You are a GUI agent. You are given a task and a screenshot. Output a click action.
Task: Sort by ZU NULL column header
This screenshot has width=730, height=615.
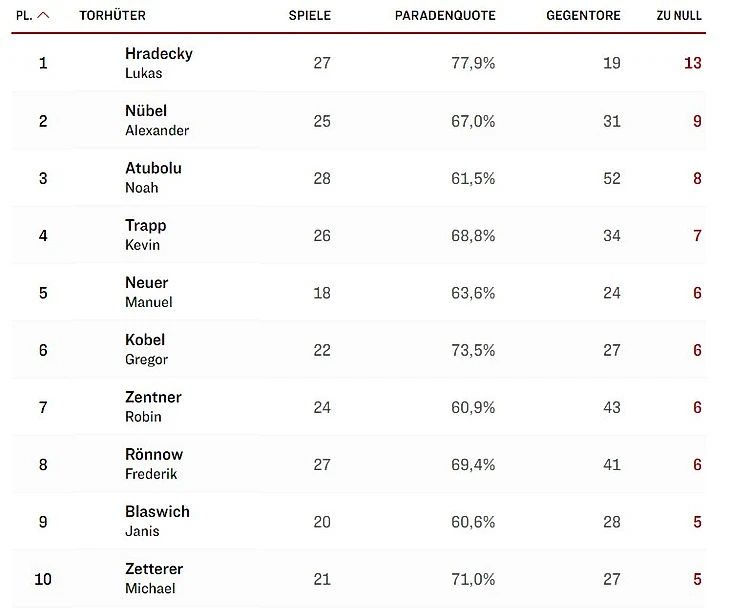[x=679, y=16]
